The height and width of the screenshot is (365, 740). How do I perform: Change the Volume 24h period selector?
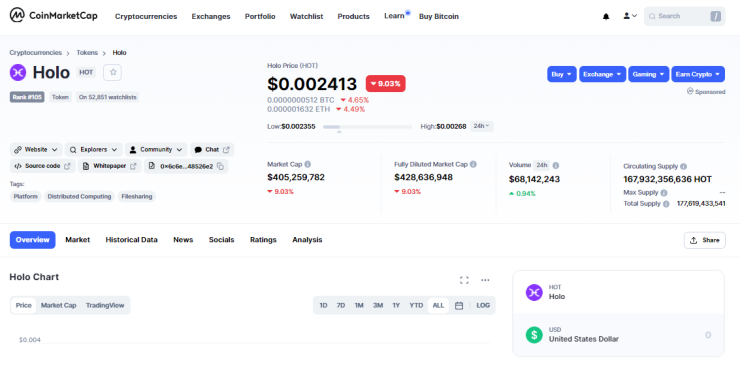tap(541, 165)
